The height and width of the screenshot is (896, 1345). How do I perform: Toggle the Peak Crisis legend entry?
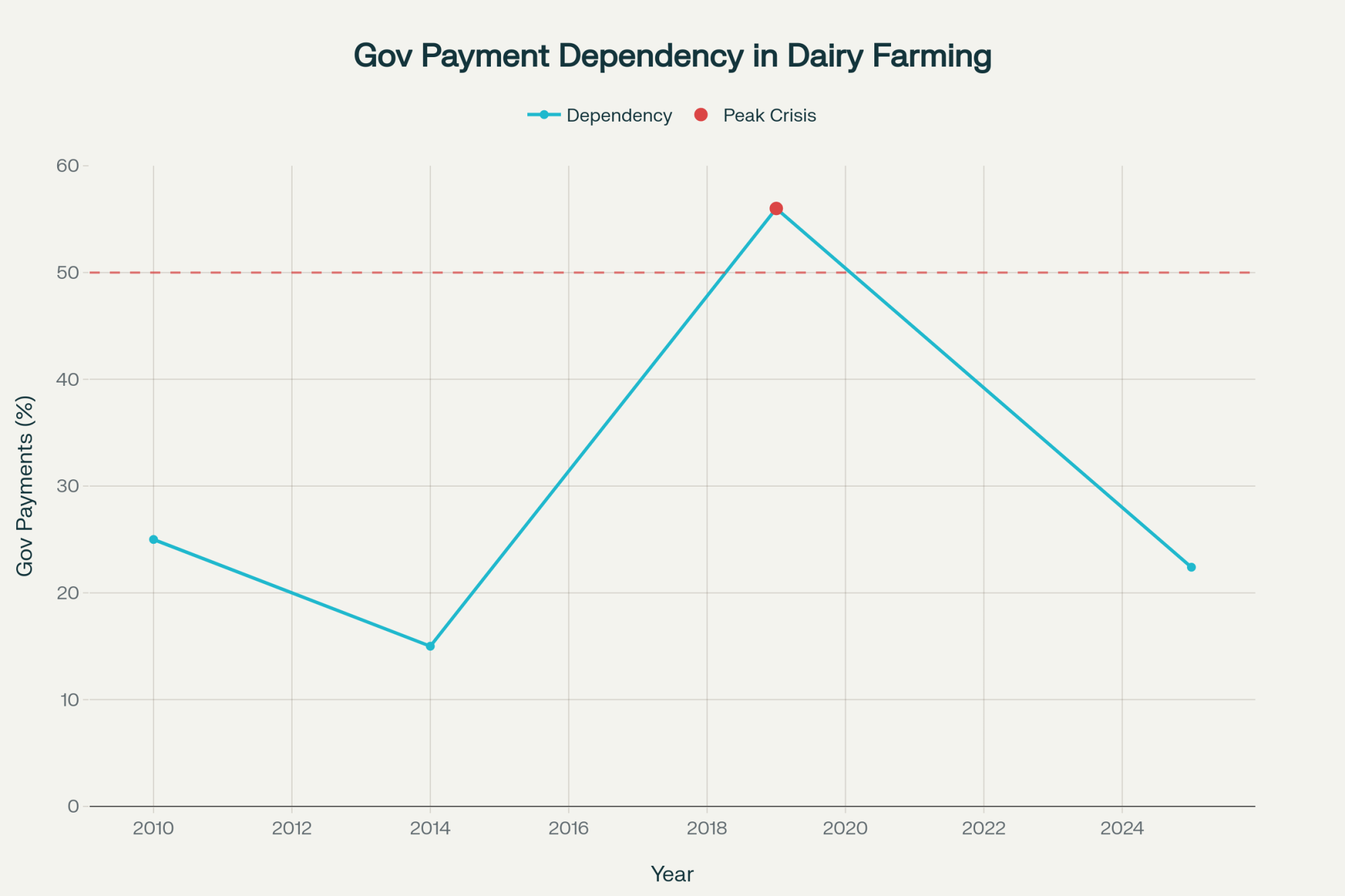[769, 116]
